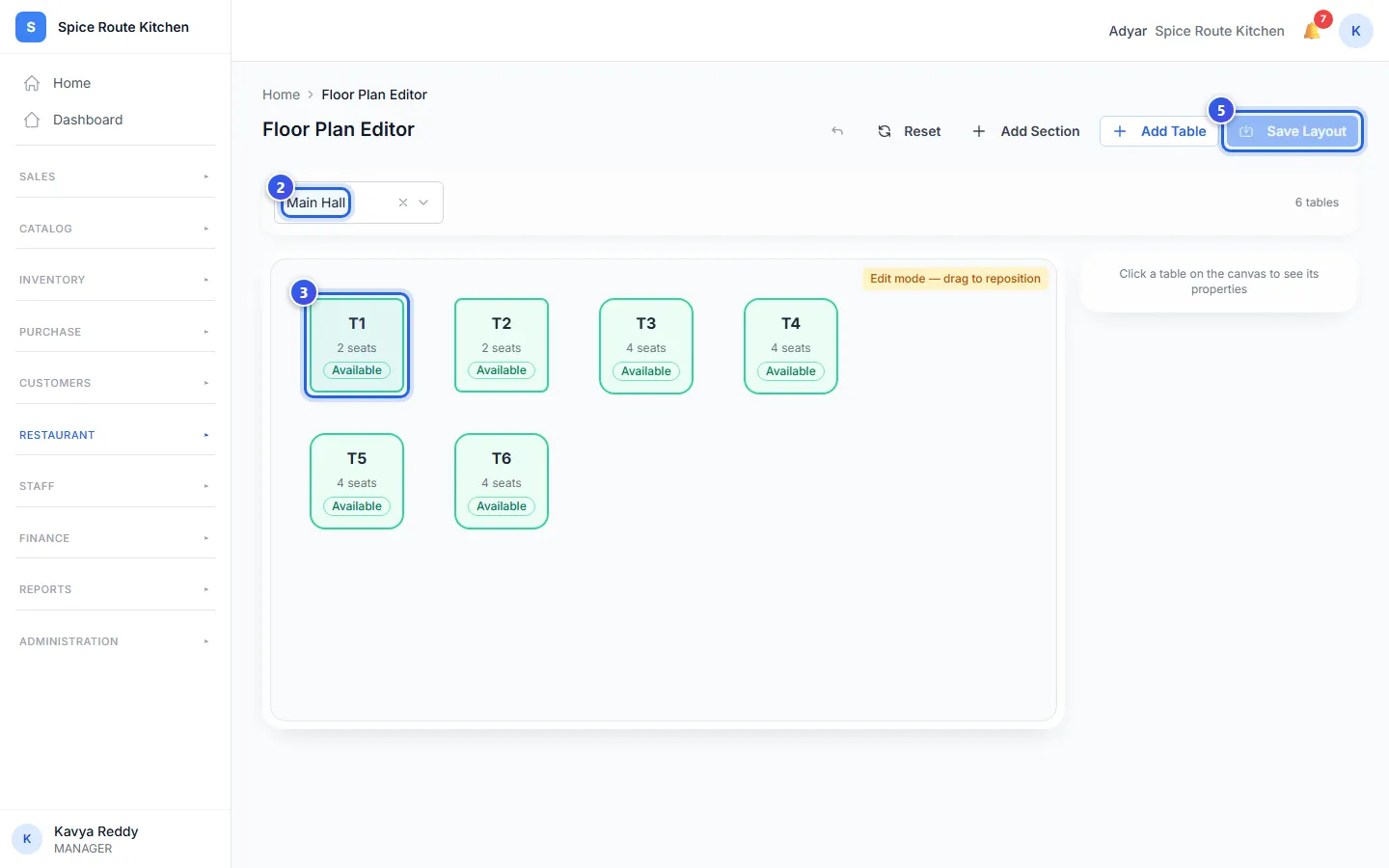
Task: Click the Add Table button
Action: coord(1158,131)
